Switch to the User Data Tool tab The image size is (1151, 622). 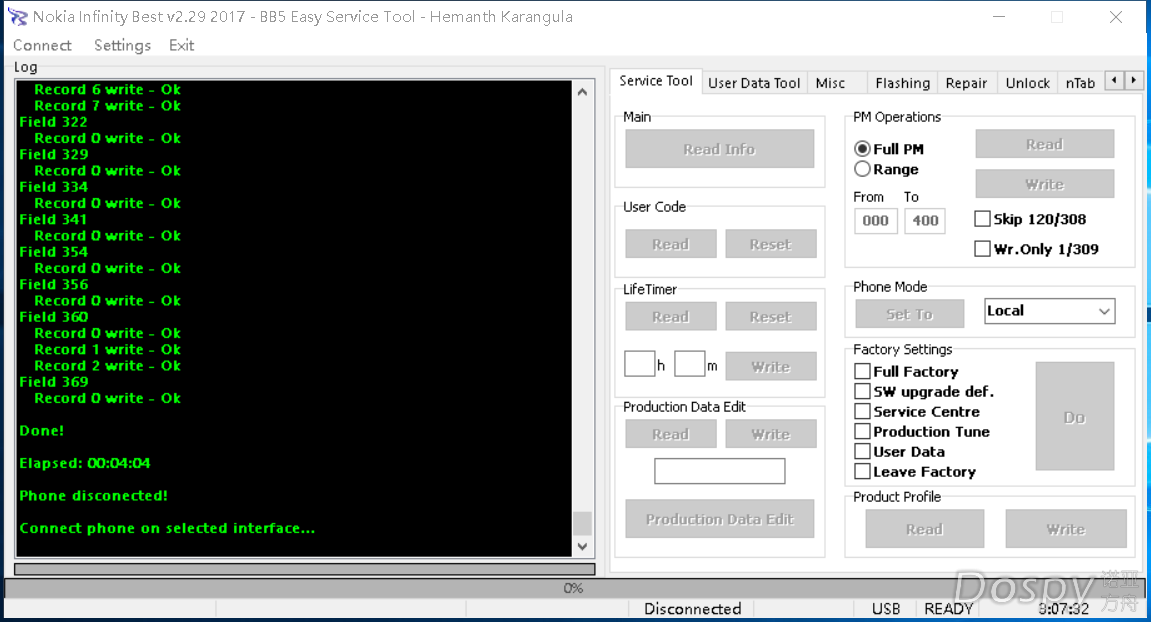click(754, 83)
